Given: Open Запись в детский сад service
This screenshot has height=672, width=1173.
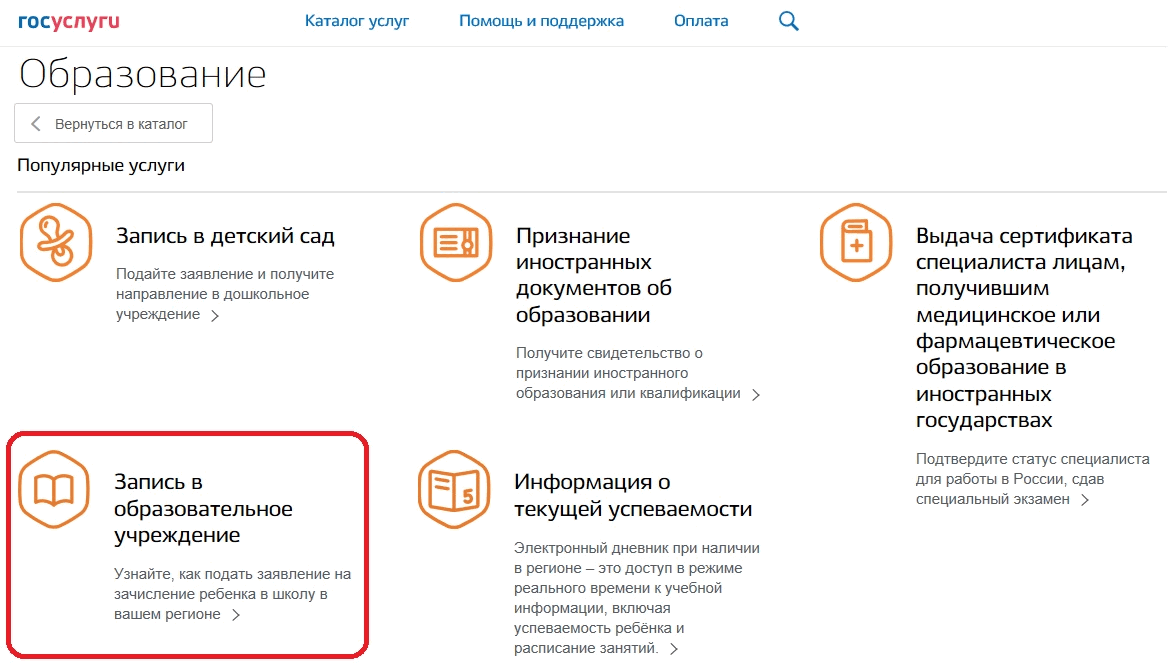Looking at the screenshot, I should tap(225, 236).
